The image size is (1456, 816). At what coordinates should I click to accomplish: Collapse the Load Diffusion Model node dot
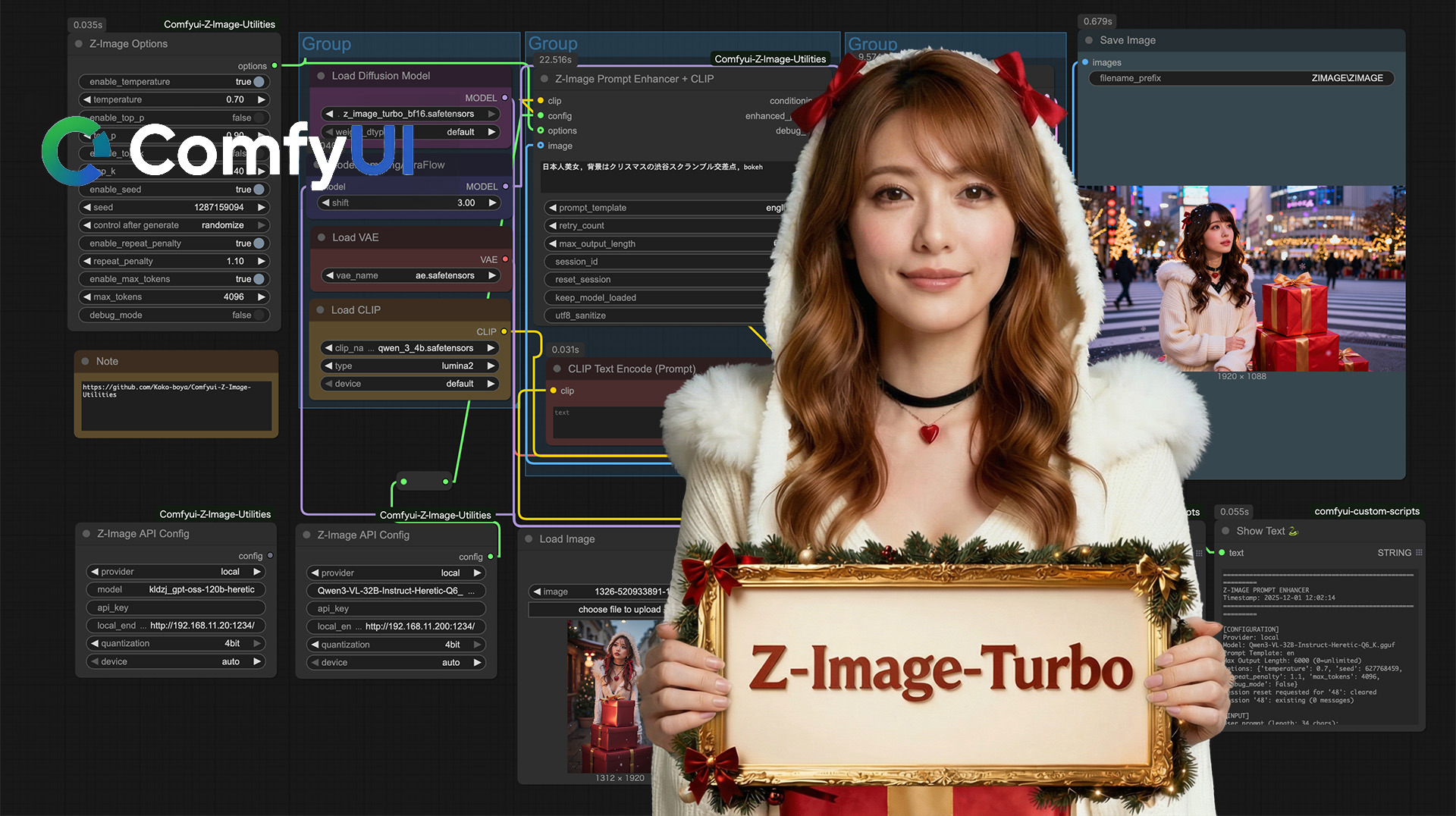pyautogui.click(x=321, y=76)
